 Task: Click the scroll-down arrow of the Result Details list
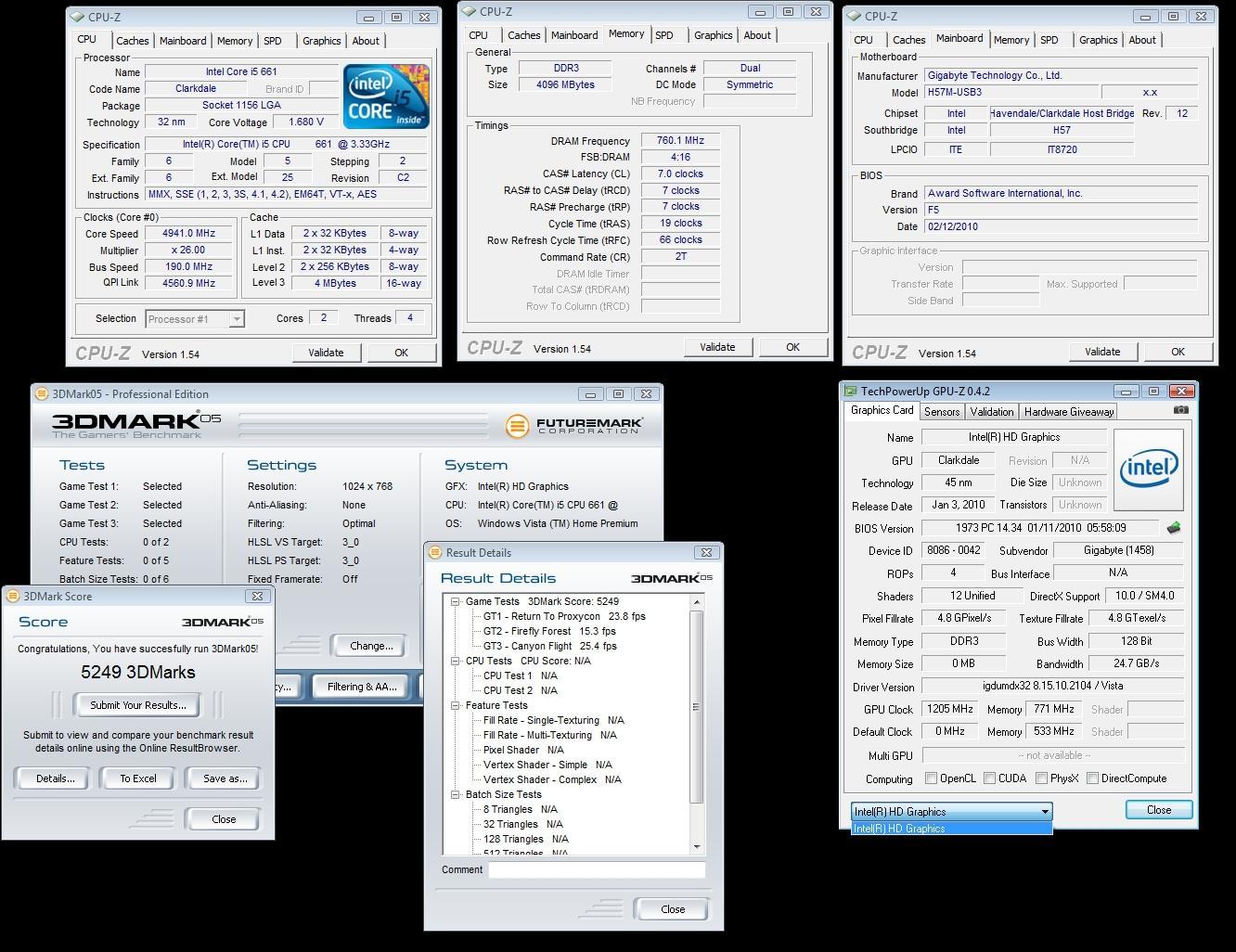point(697,846)
